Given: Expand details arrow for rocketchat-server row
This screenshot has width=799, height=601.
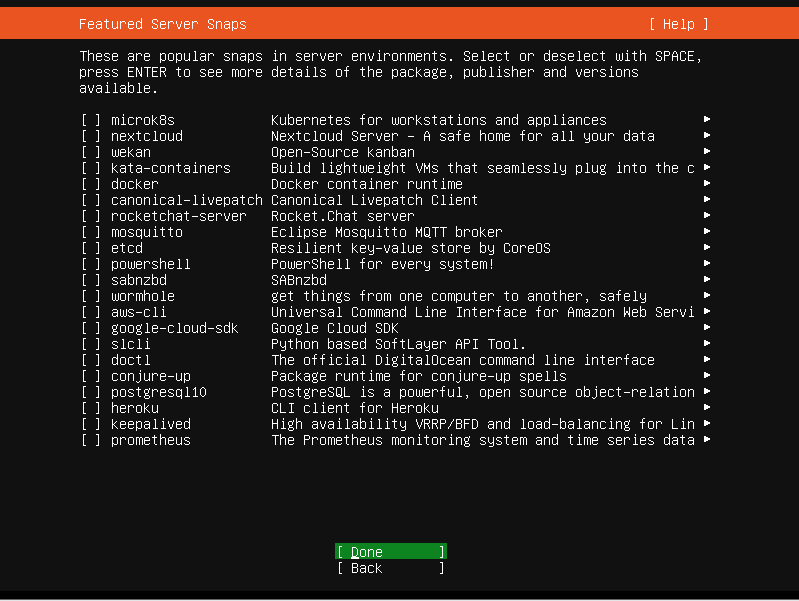Looking at the screenshot, I should coord(707,215).
